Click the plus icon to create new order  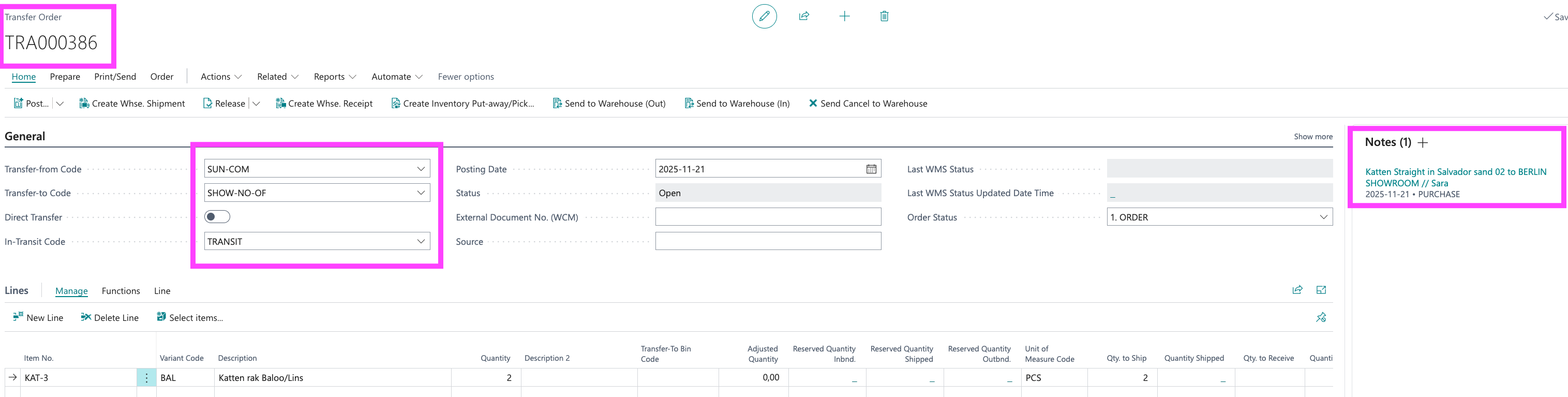(844, 17)
